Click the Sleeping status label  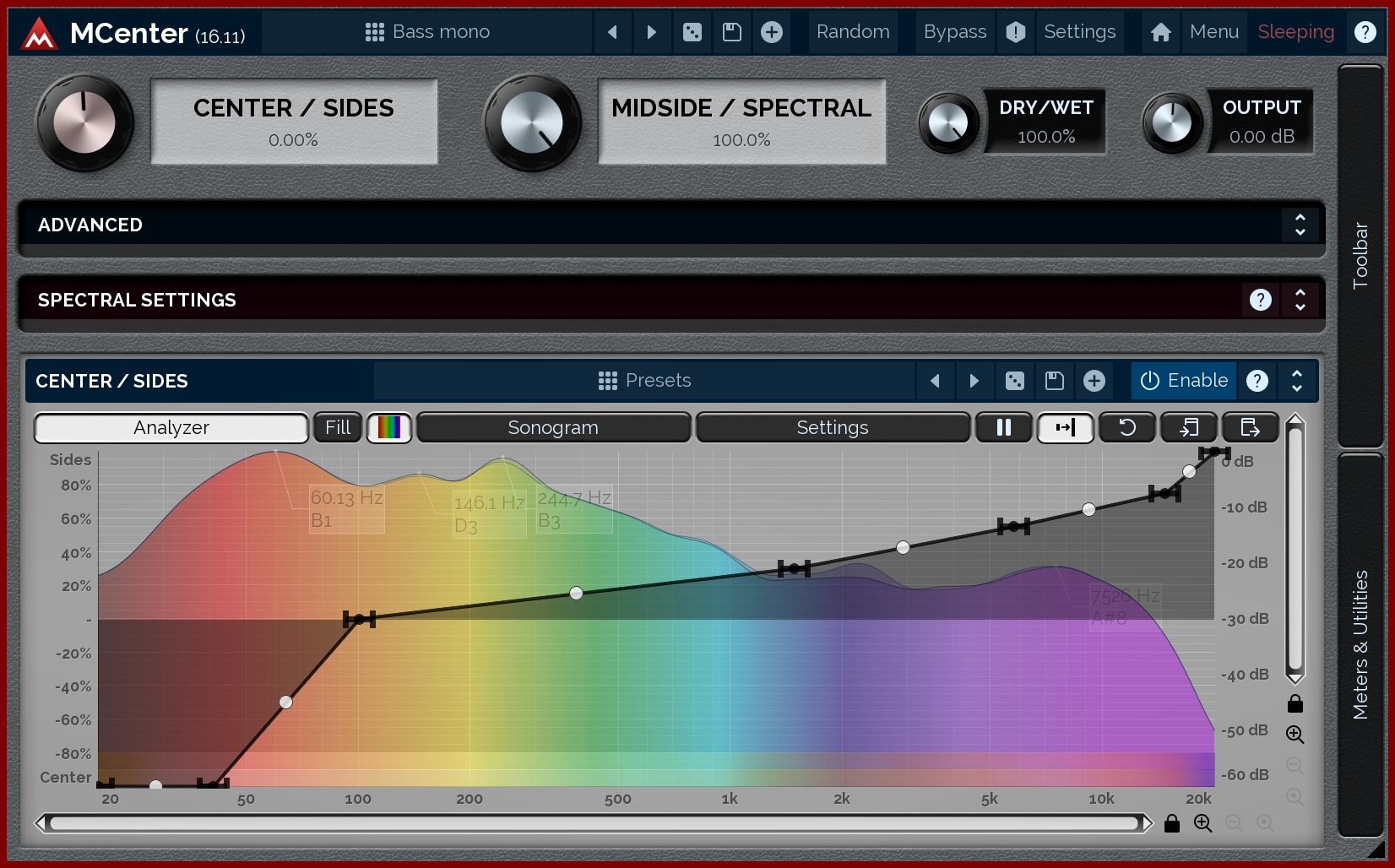click(1295, 32)
